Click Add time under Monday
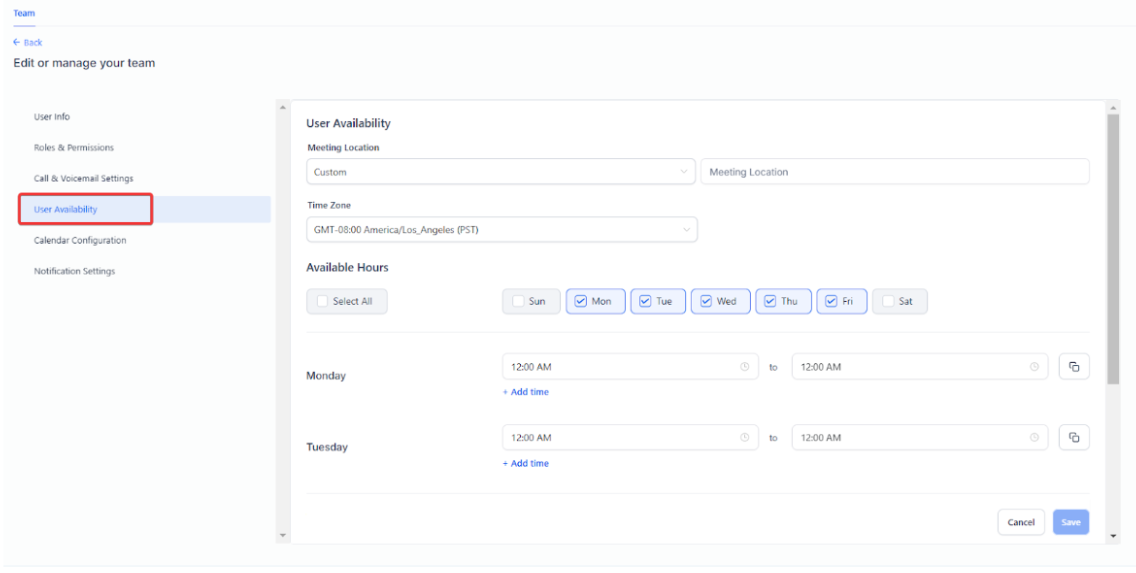Screen dimensions: 1136x573 coord(525,392)
